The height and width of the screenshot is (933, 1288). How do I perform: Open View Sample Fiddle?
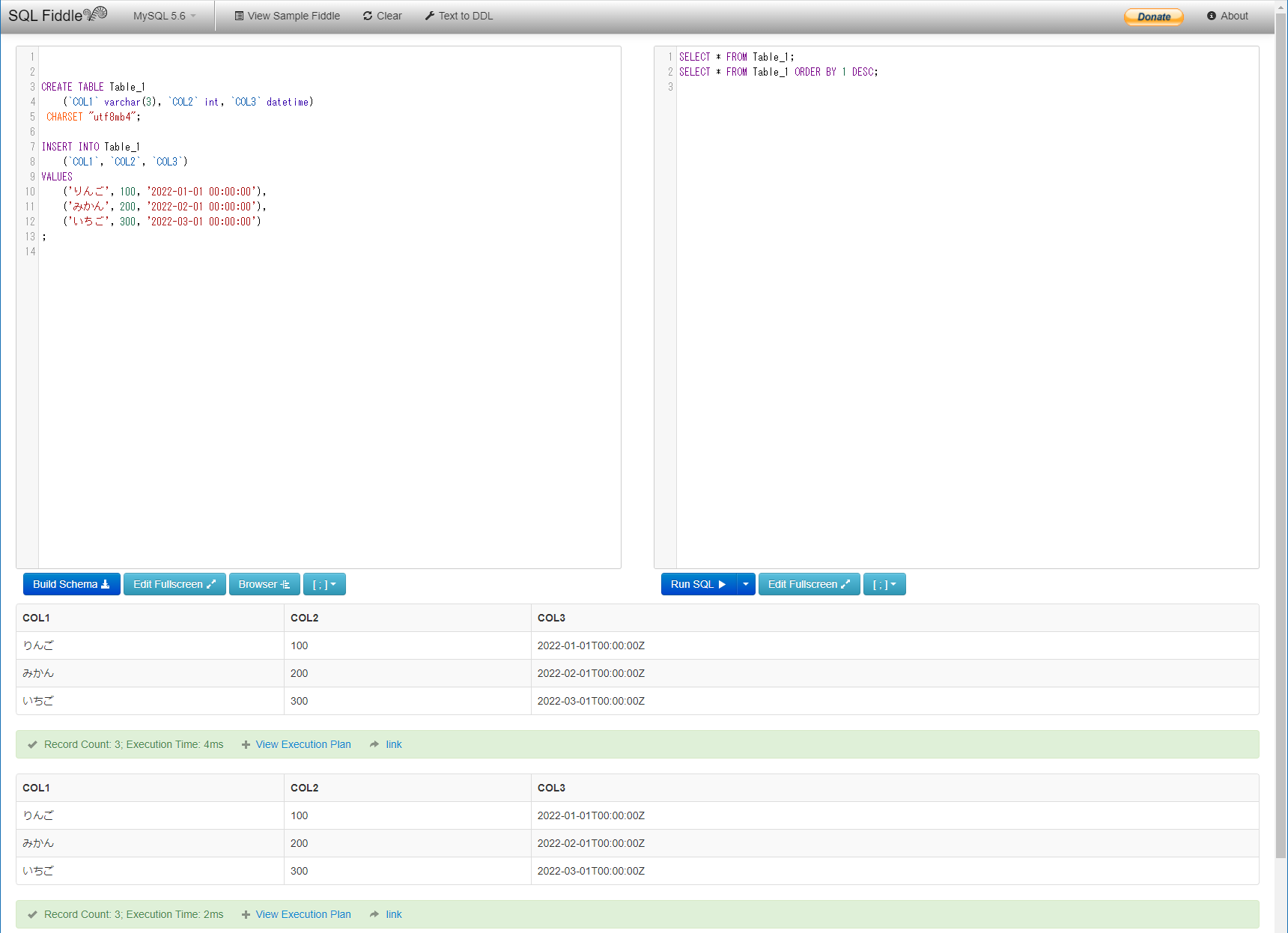[x=287, y=16]
